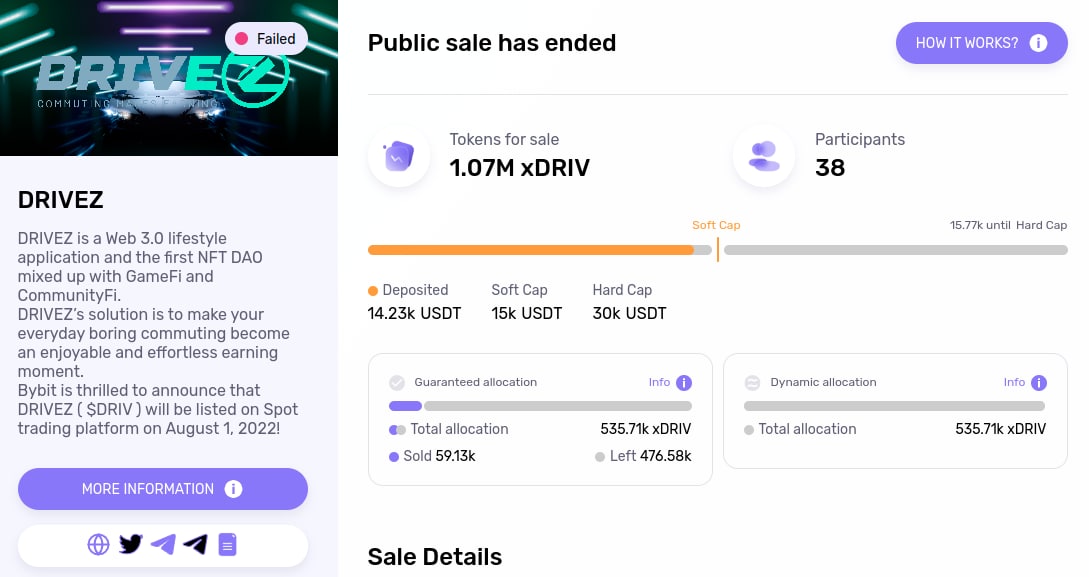
Task: Open the DRIVEZ website globe icon
Action: pyautogui.click(x=98, y=545)
